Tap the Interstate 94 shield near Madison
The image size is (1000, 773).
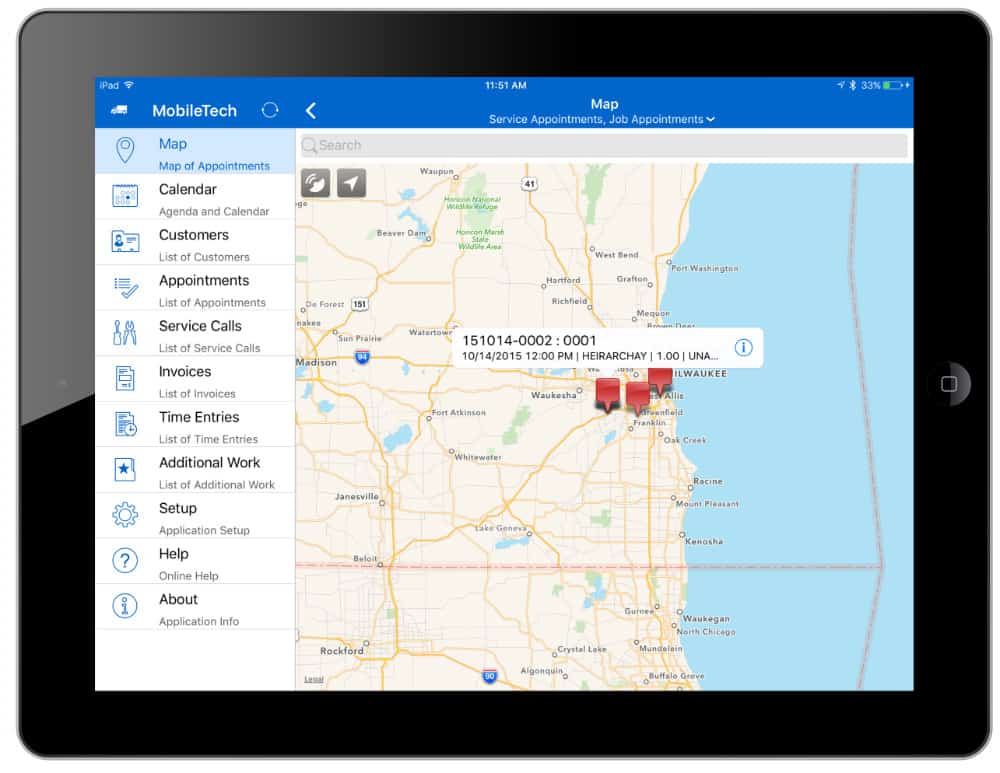[362, 357]
